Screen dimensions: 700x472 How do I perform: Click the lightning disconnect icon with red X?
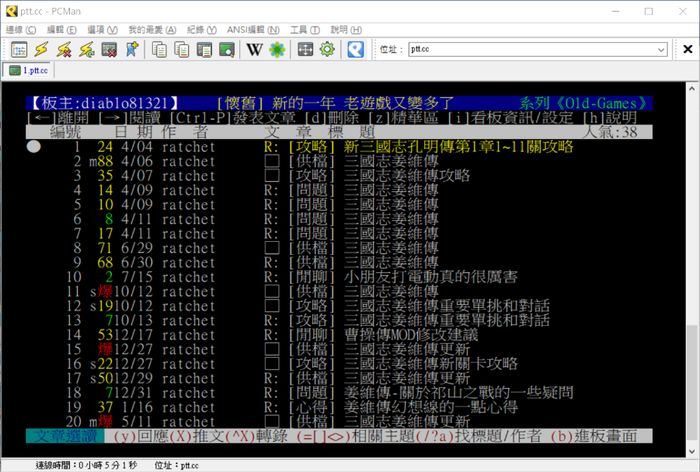point(64,50)
